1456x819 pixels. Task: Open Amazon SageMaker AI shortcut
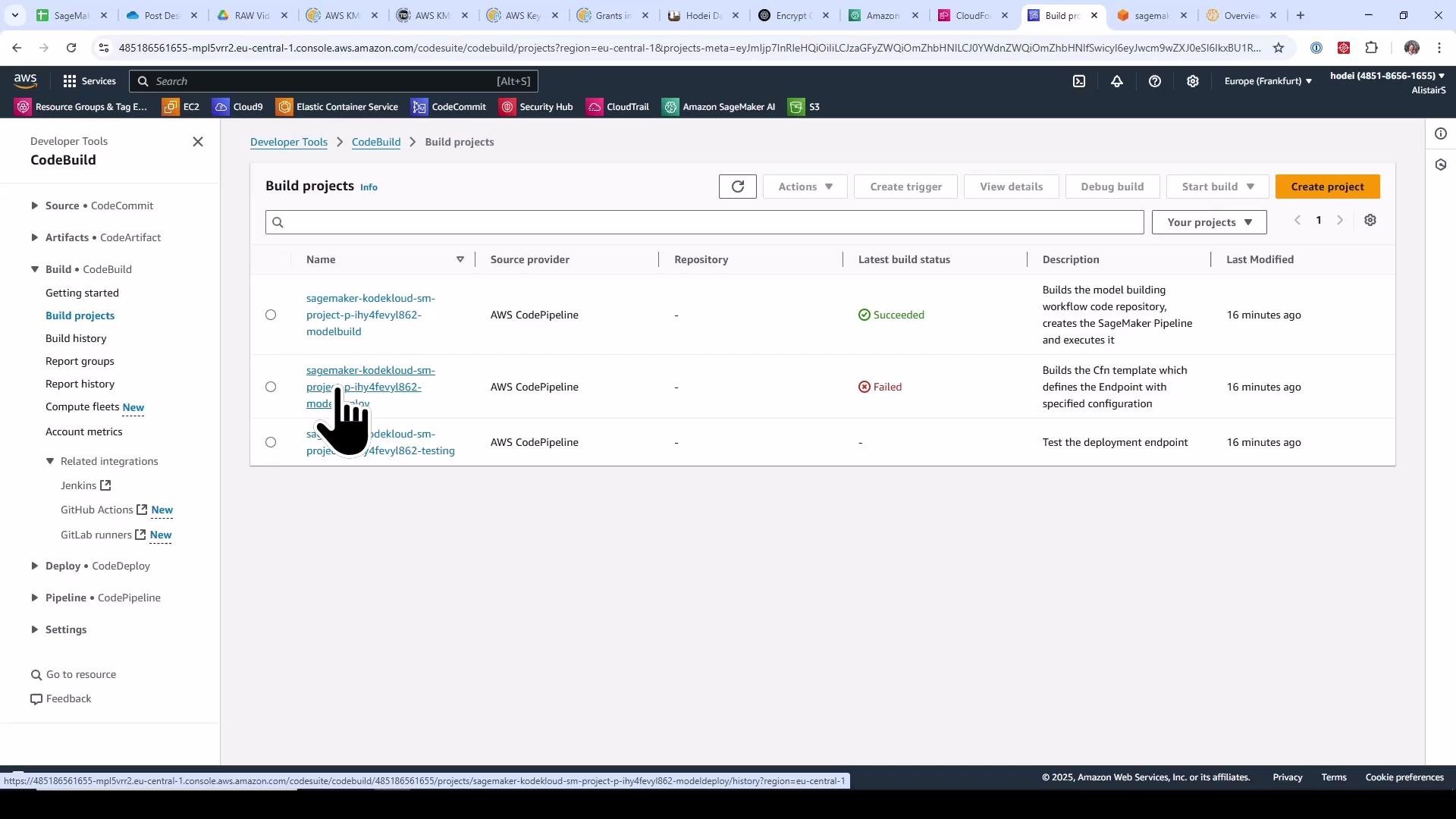click(719, 107)
